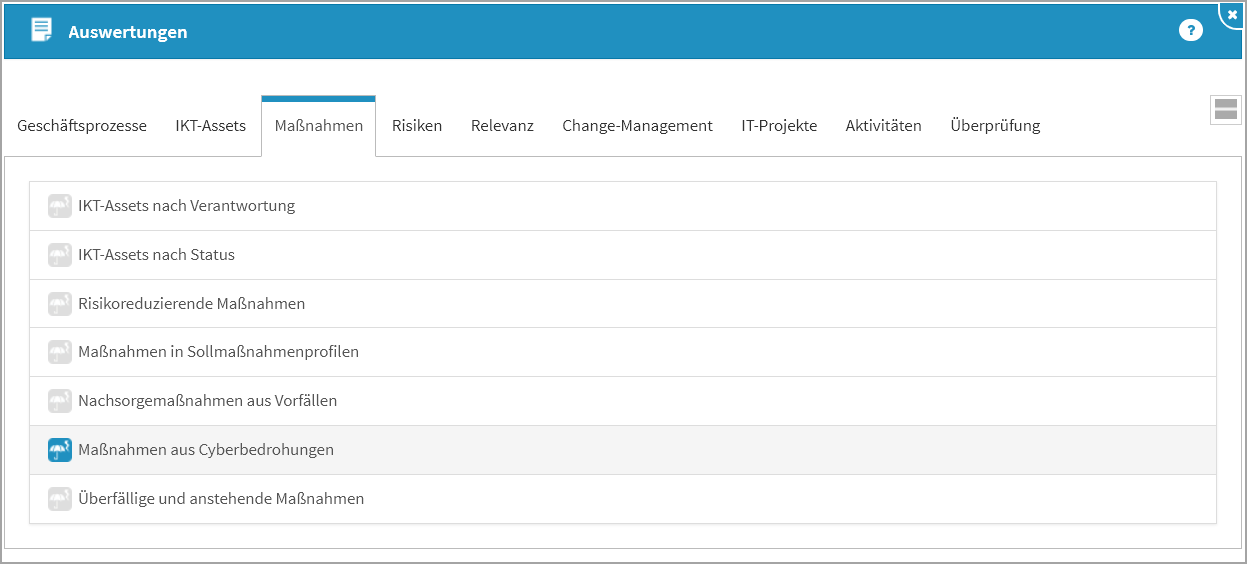Switch to the IT-Projekte tab
Viewport: 1247px width, 564px height.
tap(779, 126)
